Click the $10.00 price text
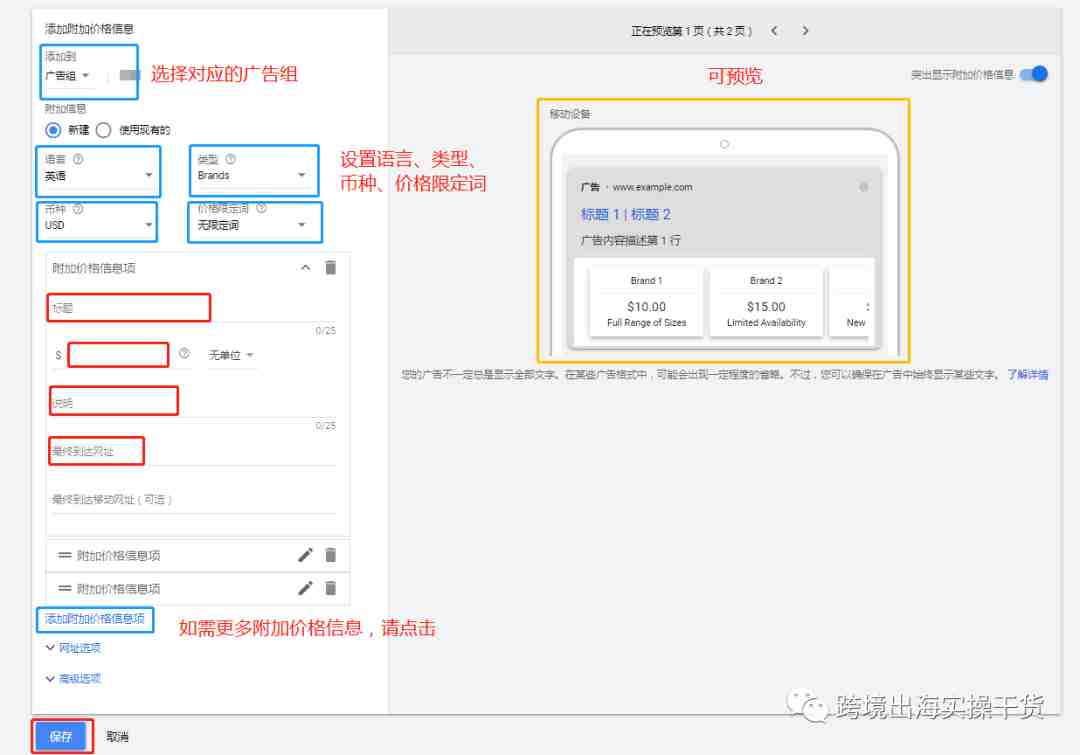1080x755 pixels. (x=646, y=307)
